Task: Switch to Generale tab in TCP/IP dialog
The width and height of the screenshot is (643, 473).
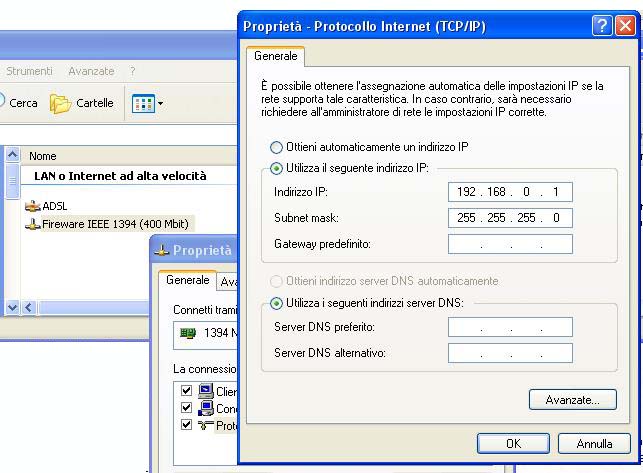Action: click(276, 56)
